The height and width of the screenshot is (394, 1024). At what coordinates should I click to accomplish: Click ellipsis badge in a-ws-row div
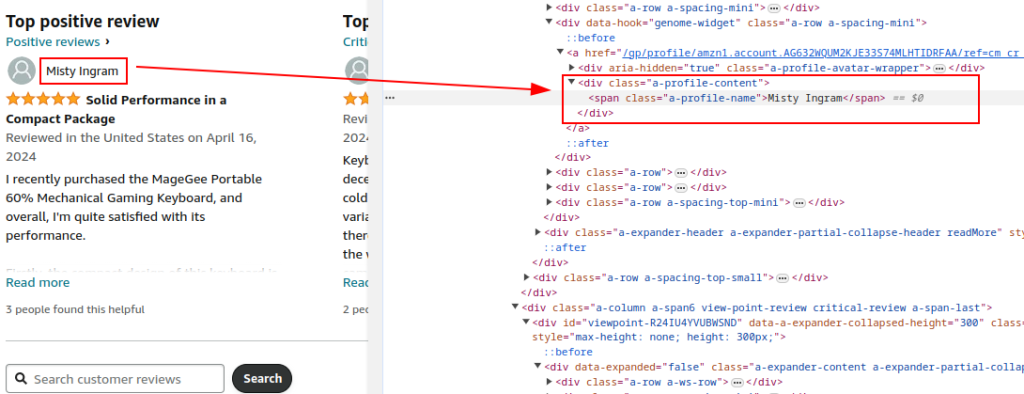737,382
